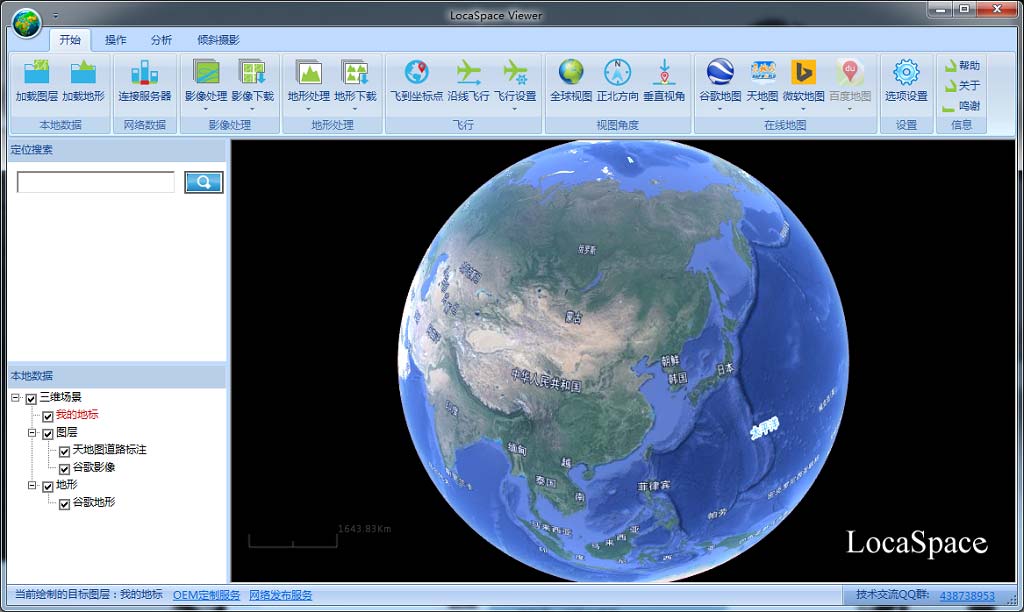Switch to 开始 ribbon tab
The height and width of the screenshot is (612, 1024).
click(70, 40)
